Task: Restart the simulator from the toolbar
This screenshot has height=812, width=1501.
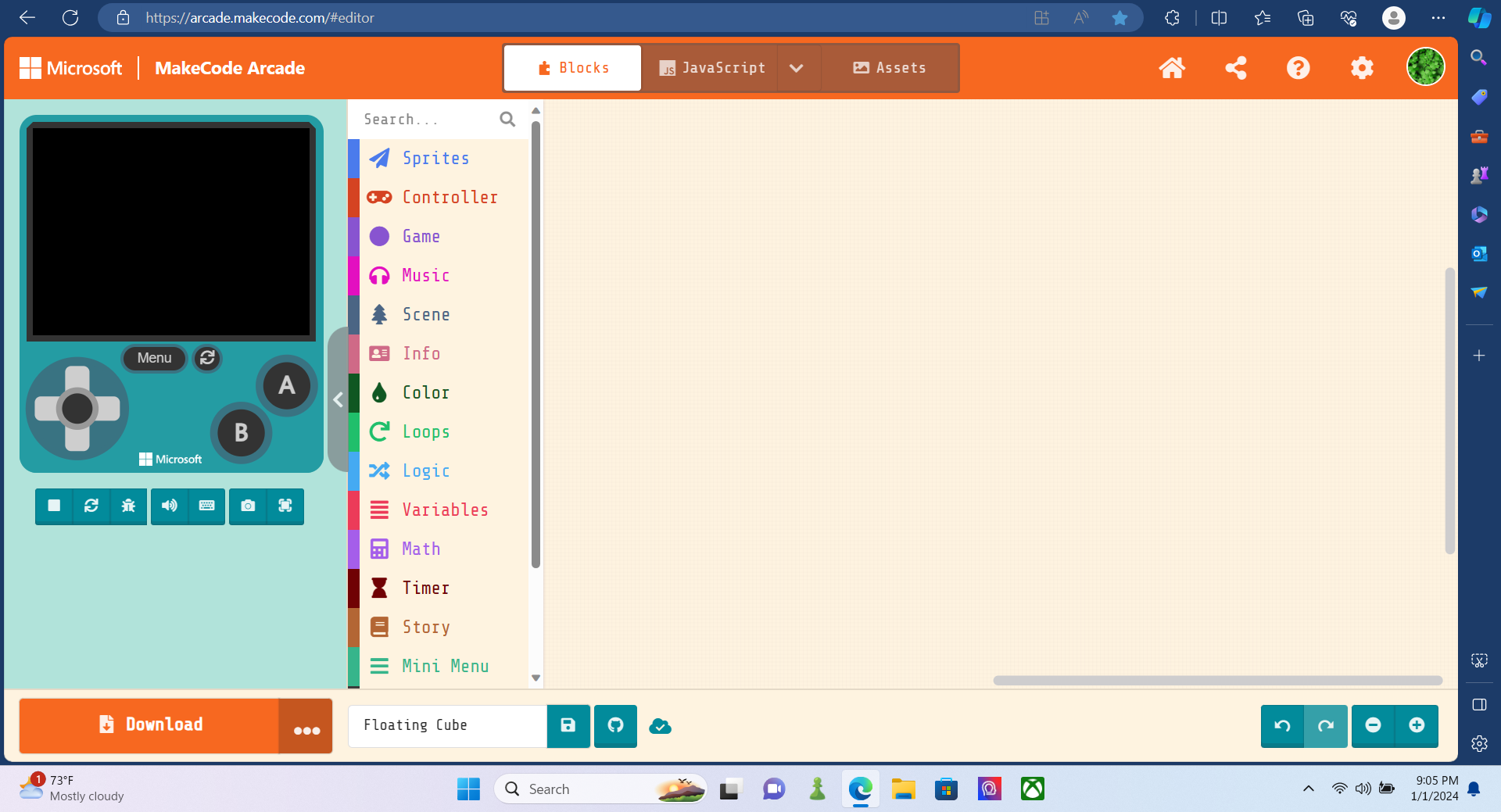Action: (x=91, y=506)
